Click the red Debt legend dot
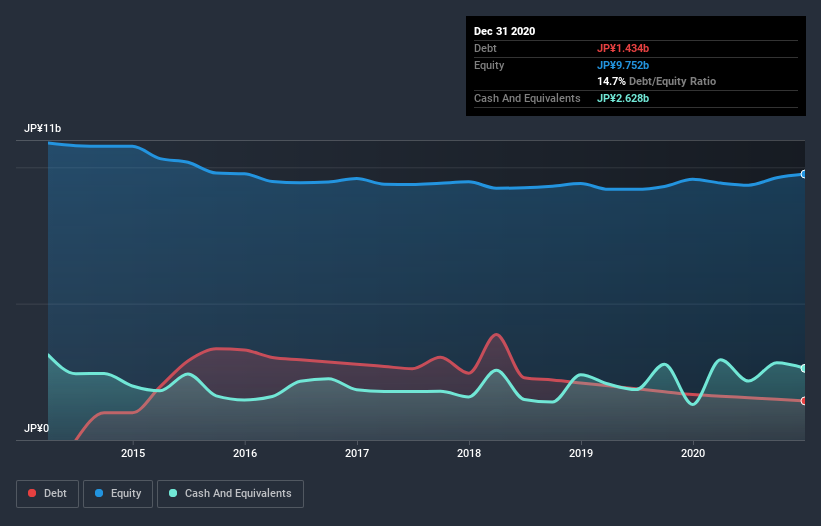The width and height of the screenshot is (821, 526). click(32, 493)
